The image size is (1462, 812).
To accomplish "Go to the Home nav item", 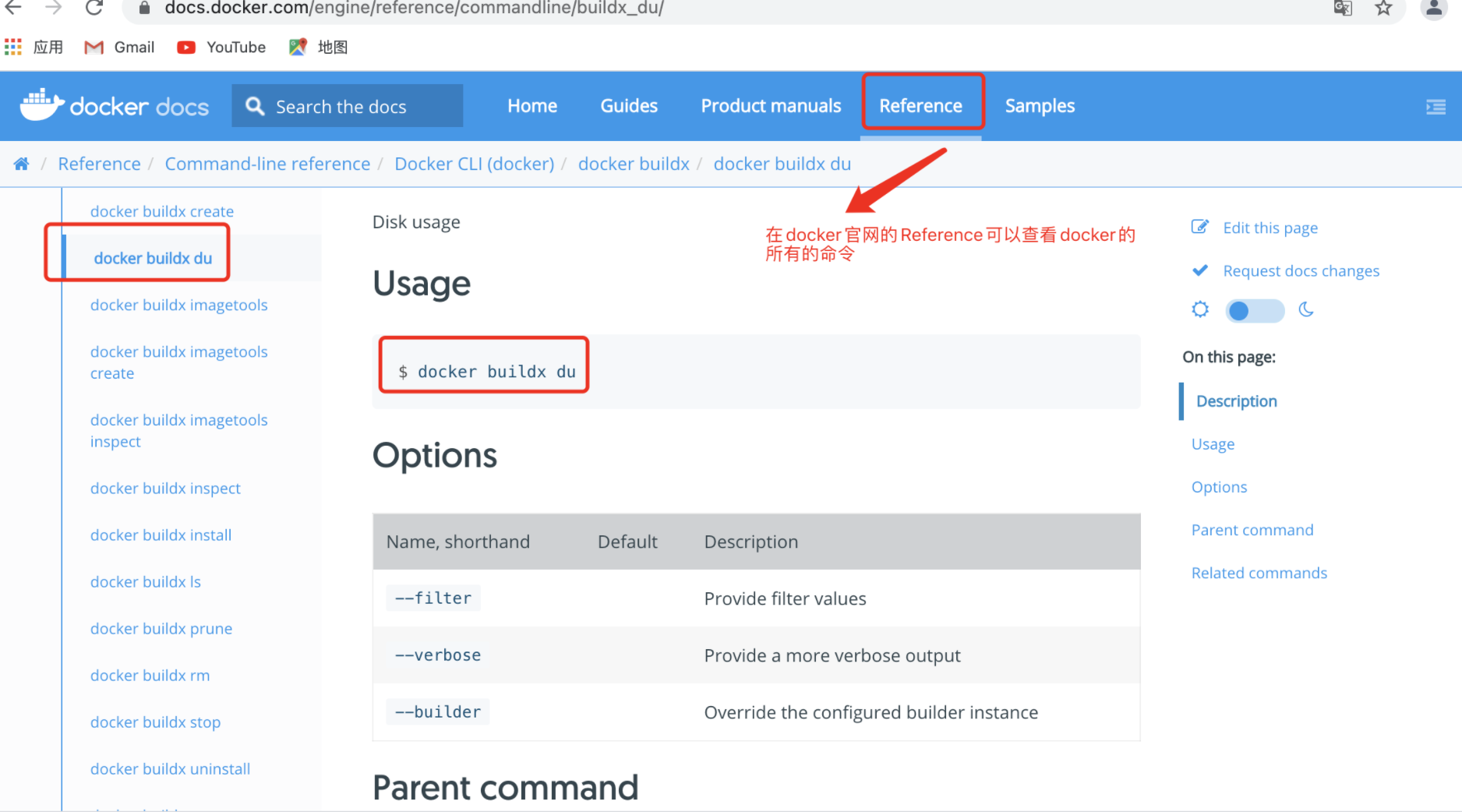I will (532, 106).
